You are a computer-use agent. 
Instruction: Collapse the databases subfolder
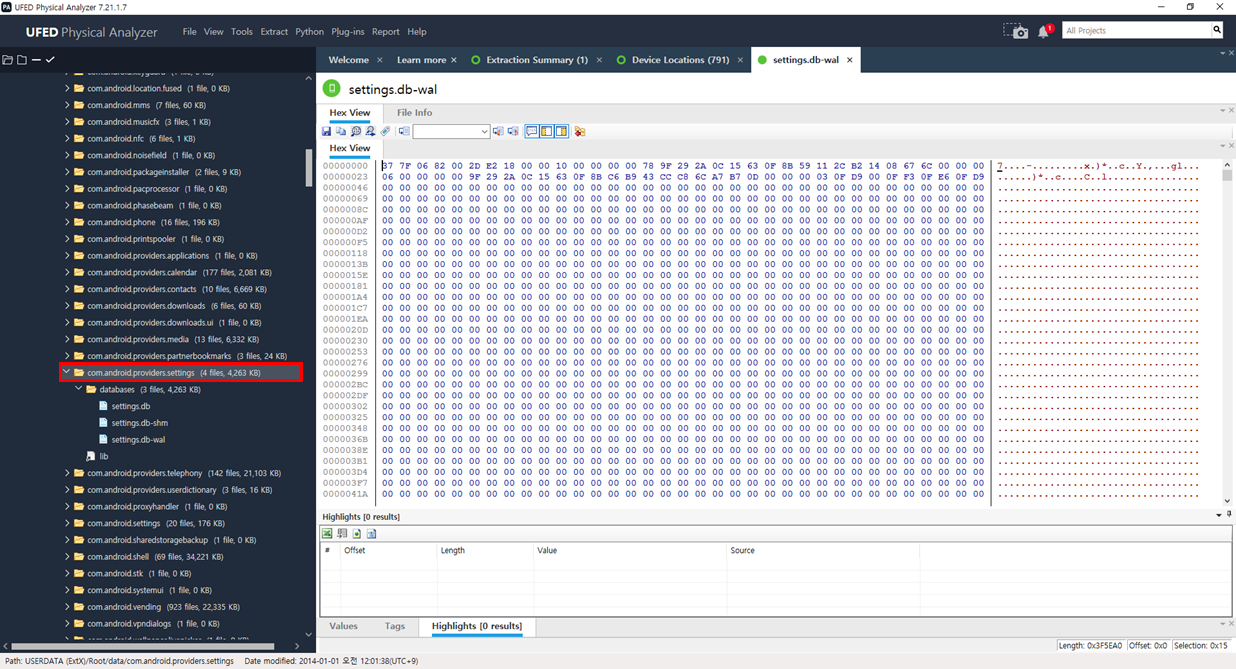click(79, 389)
